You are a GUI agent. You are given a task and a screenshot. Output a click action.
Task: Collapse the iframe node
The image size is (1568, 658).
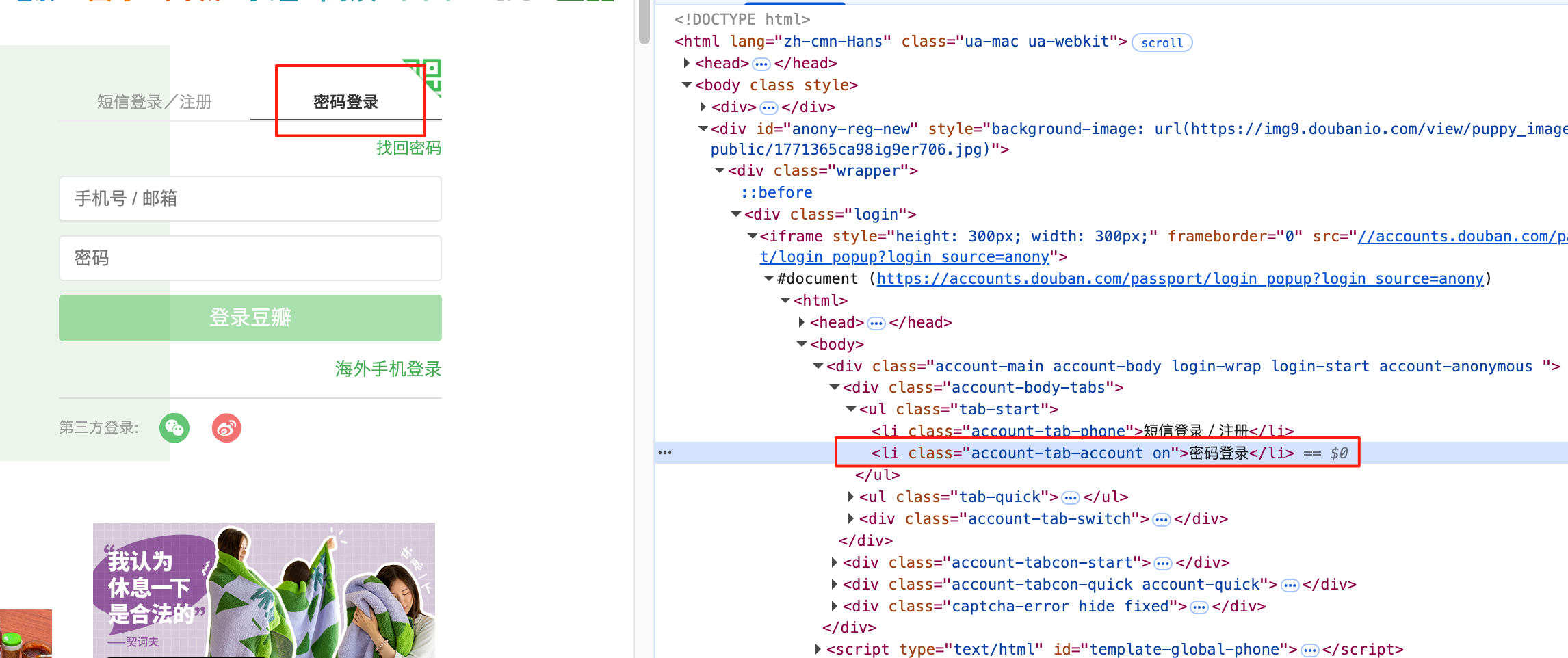click(x=753, y=236)
